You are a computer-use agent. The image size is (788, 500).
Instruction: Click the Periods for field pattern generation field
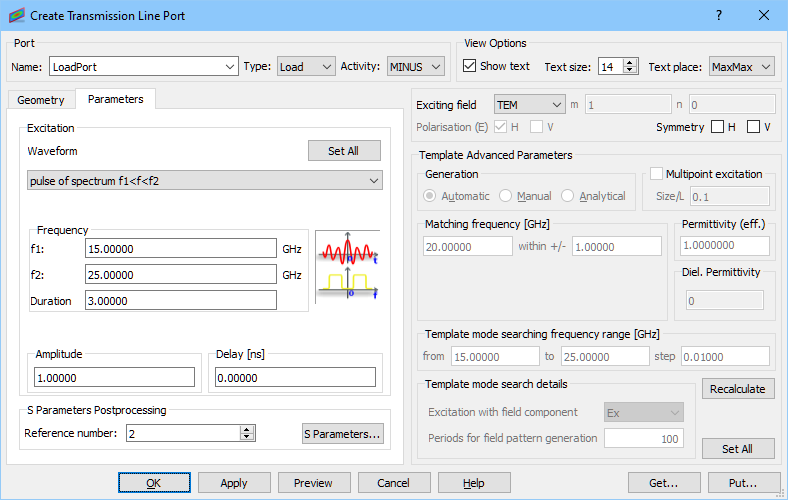pos(644,438)
